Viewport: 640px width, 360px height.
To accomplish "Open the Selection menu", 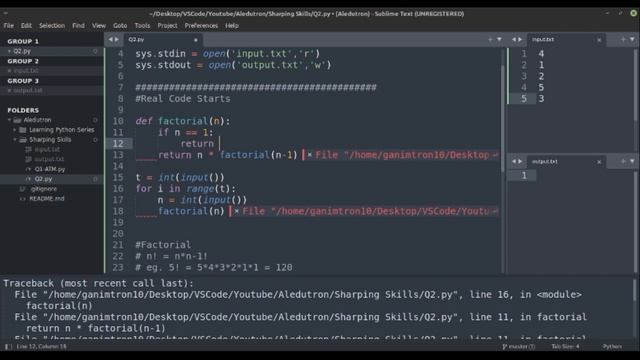I will tap(52, 26).
